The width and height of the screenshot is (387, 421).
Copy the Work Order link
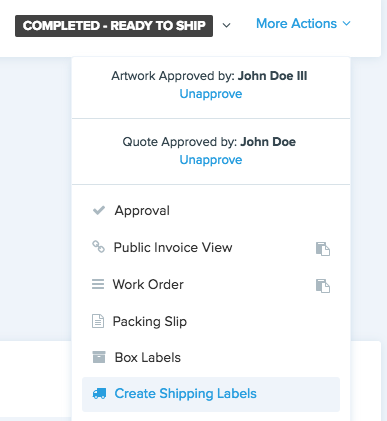[323, 286]
